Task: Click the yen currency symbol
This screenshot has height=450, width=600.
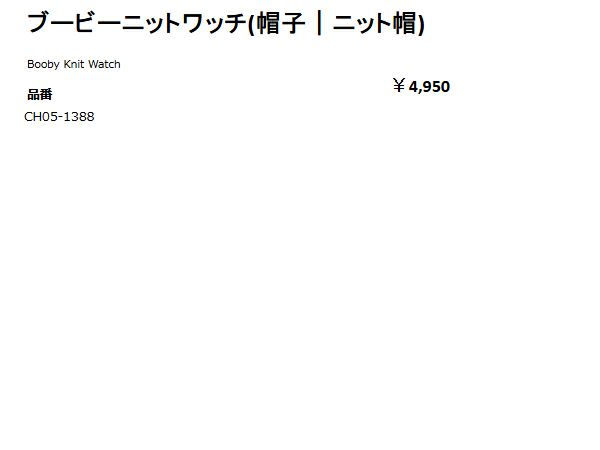Action: [399, 86]
